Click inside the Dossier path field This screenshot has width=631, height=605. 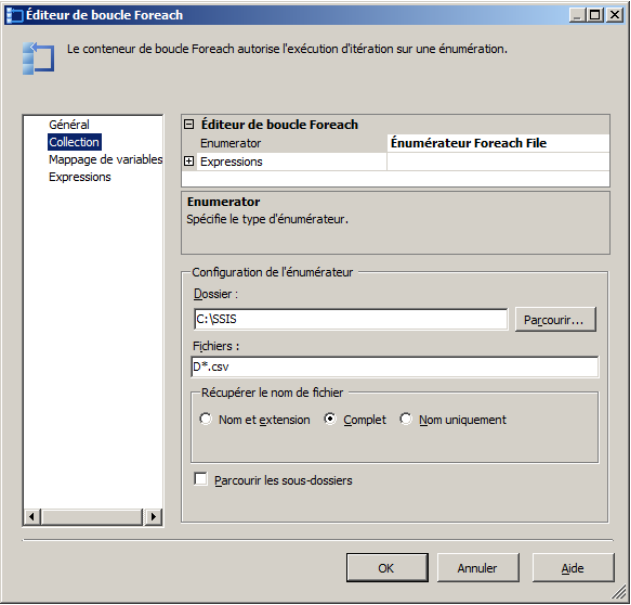tap(350, 319)
